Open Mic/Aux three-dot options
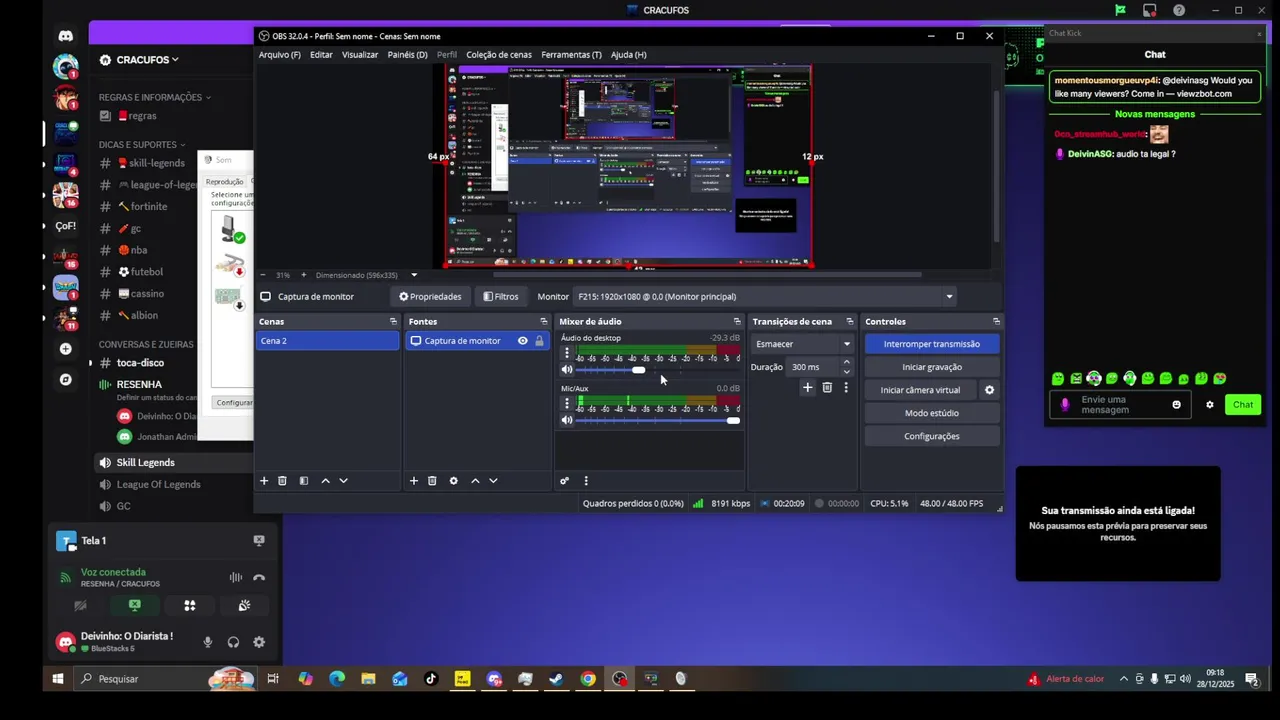 tap(566, 404)
